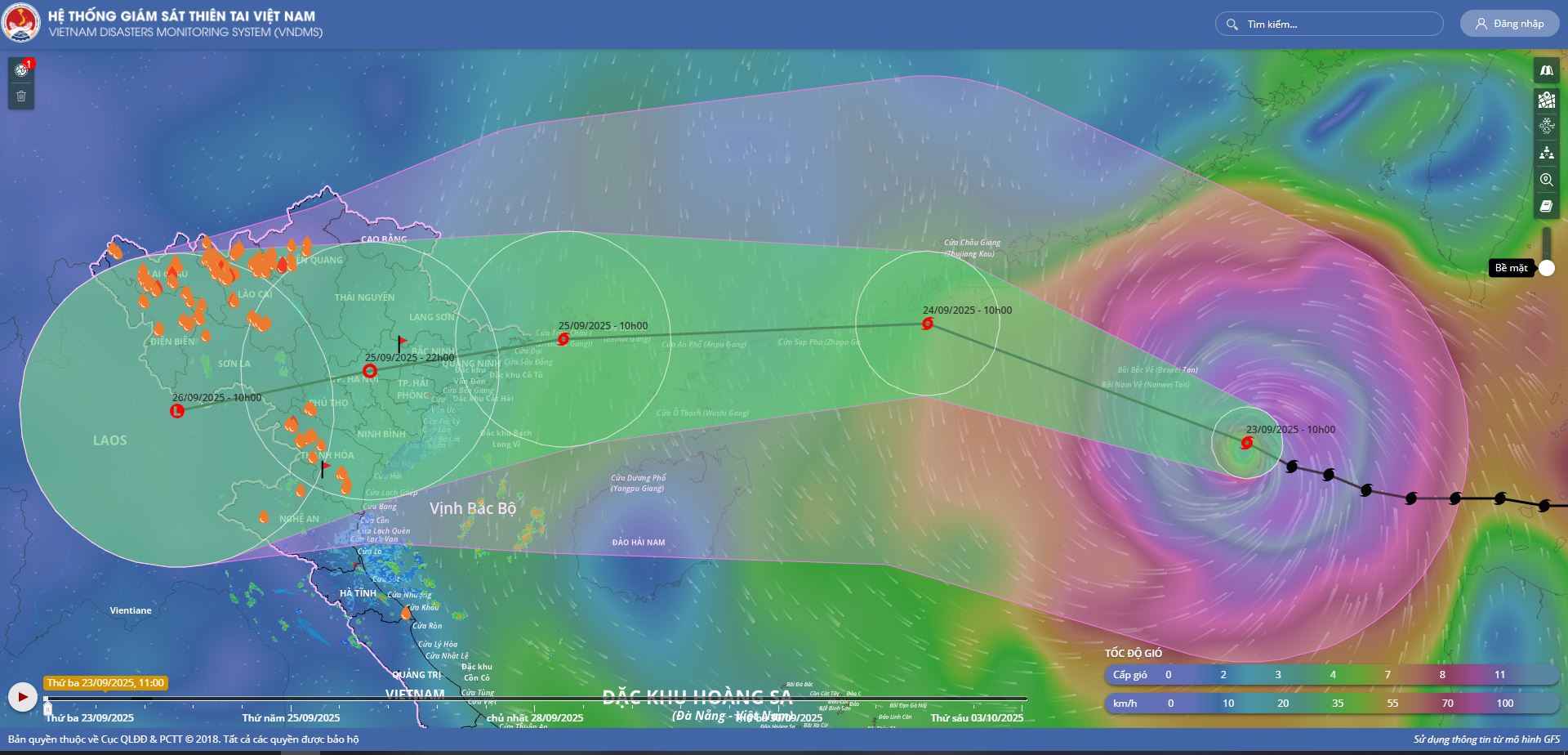Click the timeline slider handle at 23/09
Viewport: 1568px width, 755px height.
[47, 700]
